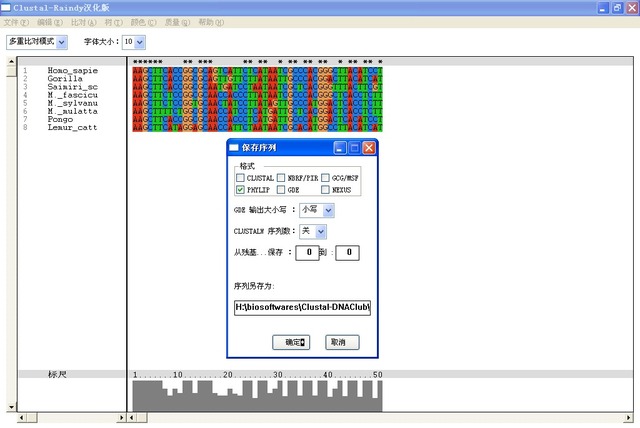Screen dimensions: 640x428
Task: Click alignment pane scroll right arrow
Action: click(629, 418)
